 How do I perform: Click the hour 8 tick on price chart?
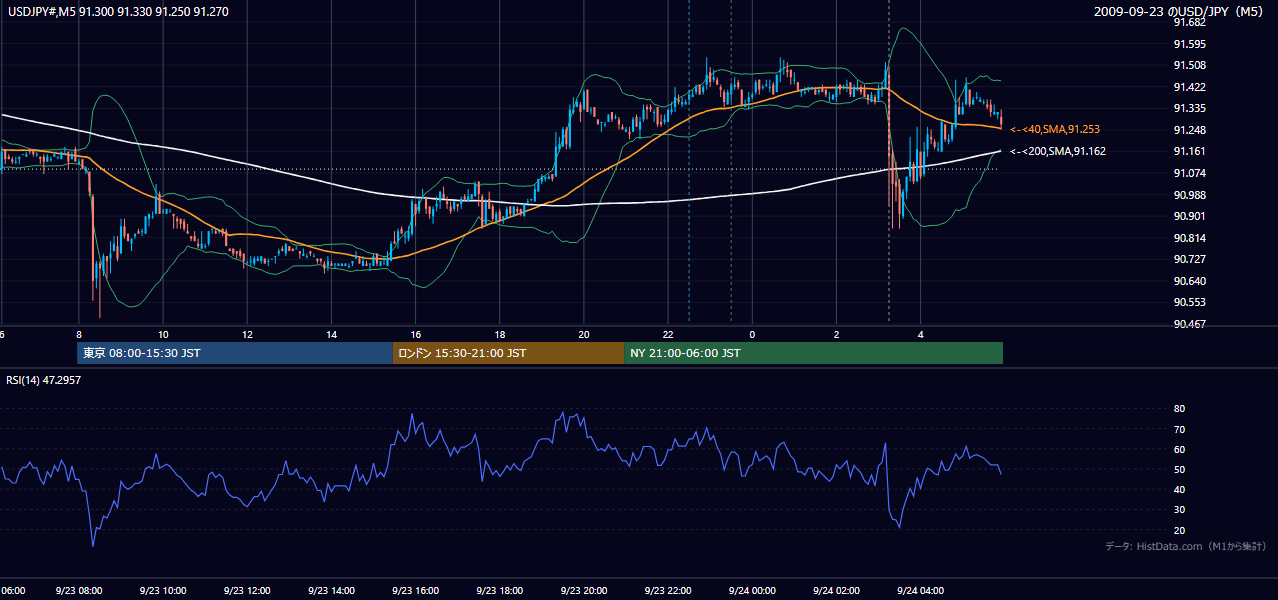click(78, 335)
